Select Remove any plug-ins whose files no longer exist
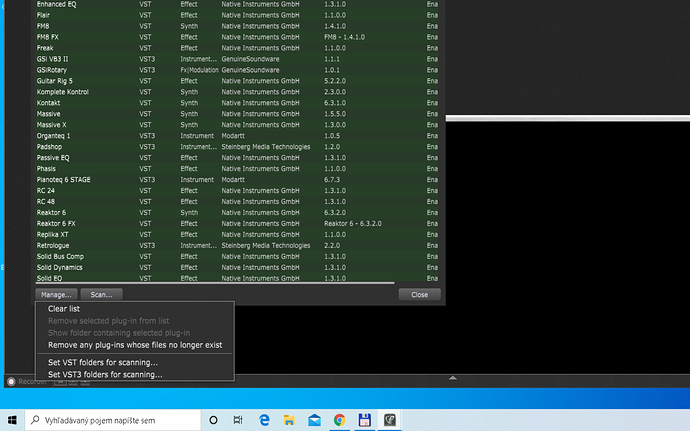690x431 pixels. point(135,345)
